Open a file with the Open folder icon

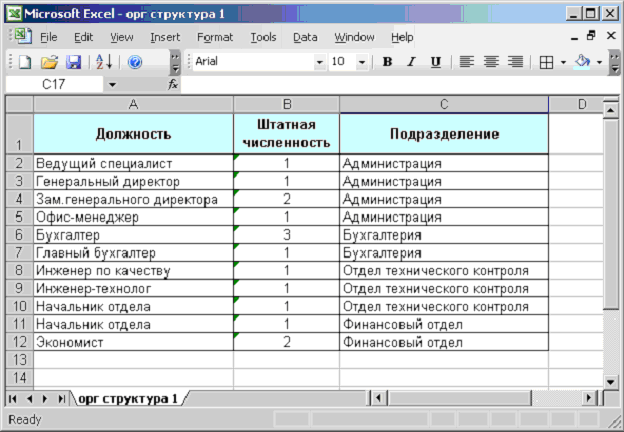[49, 62]
